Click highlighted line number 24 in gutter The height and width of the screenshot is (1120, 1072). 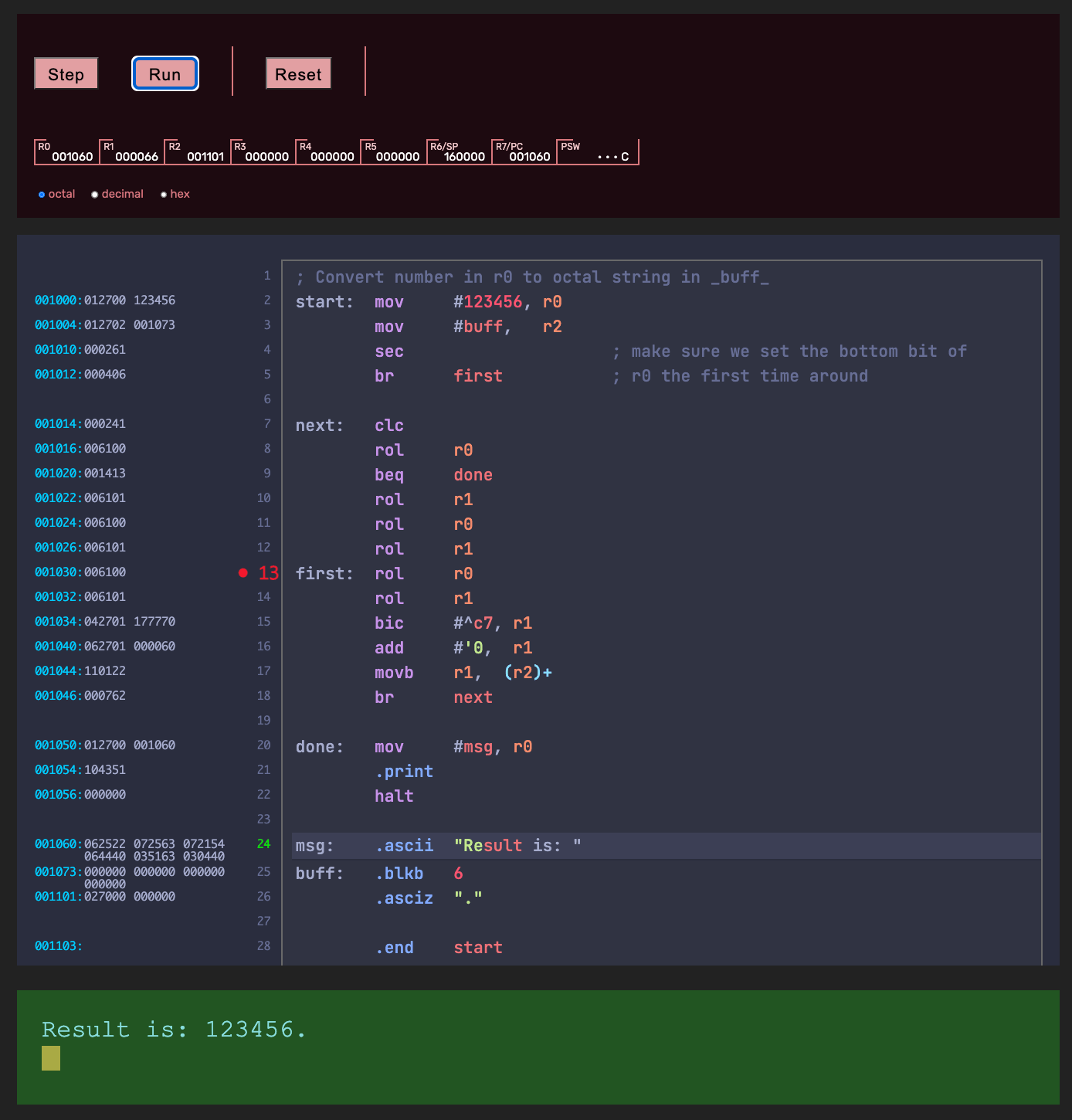(x=264, y=844)
